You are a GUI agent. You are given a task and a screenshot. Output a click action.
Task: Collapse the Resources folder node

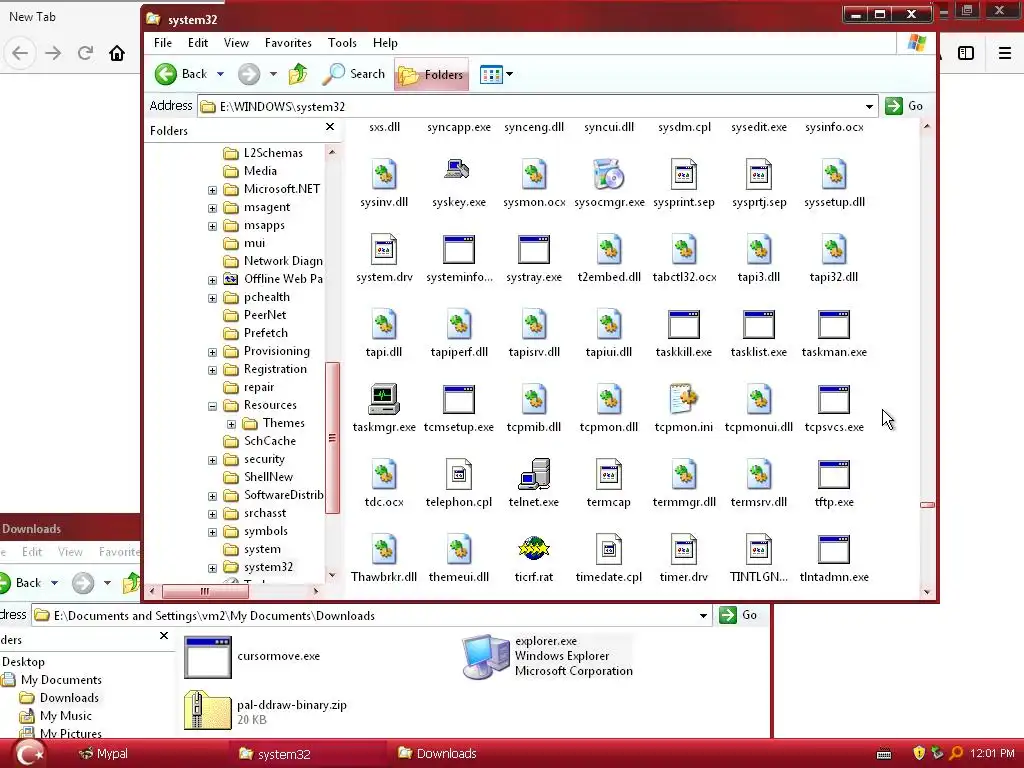pos(212,406)
